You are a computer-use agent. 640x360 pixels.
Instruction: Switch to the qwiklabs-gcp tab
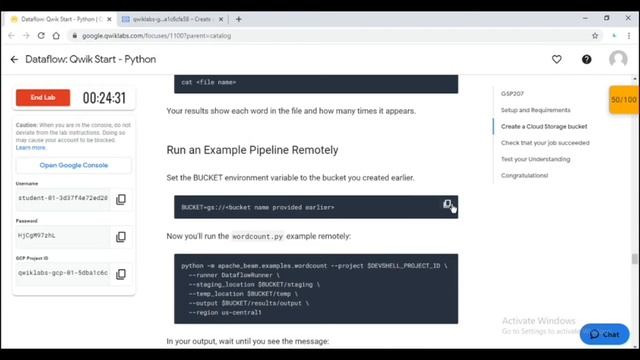click(173, 19)
